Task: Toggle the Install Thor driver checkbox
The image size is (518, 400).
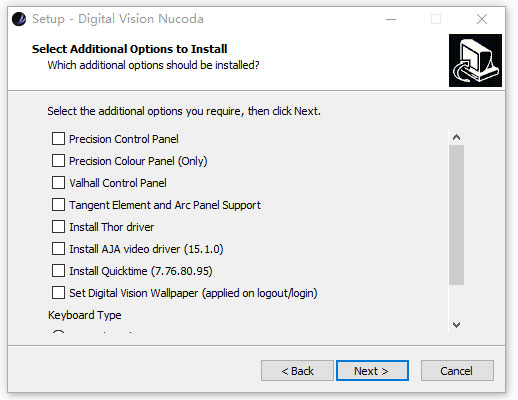Action: [x=58, y=226]
